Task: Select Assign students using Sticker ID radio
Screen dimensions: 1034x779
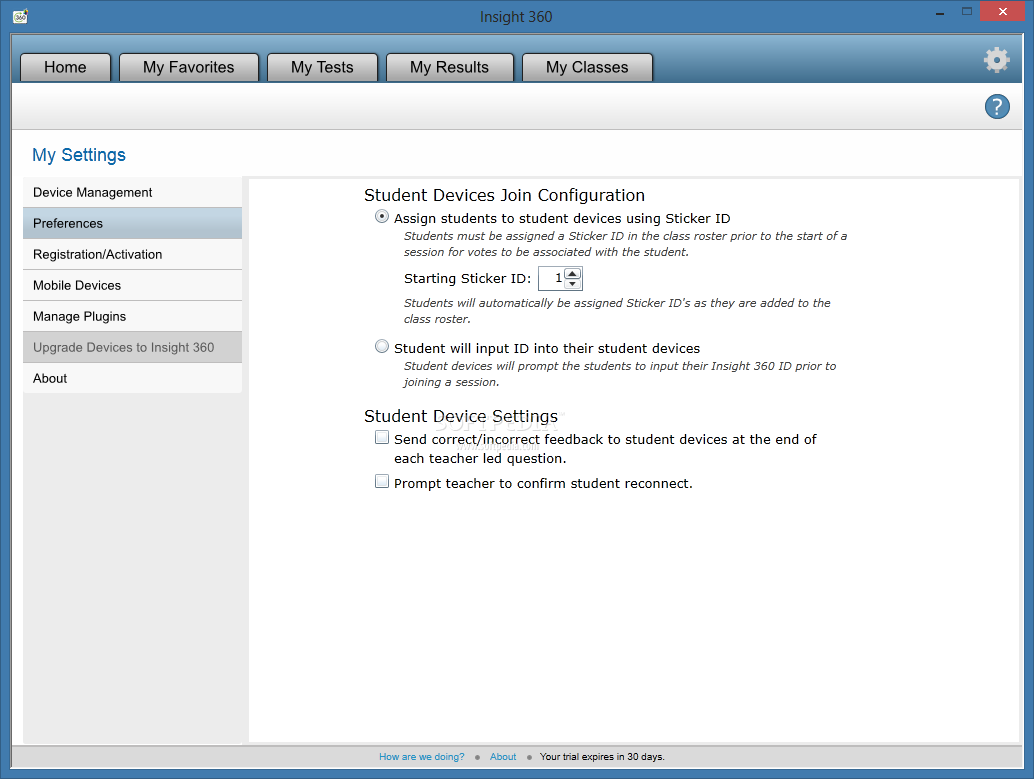Action: (x=382, y=216)
